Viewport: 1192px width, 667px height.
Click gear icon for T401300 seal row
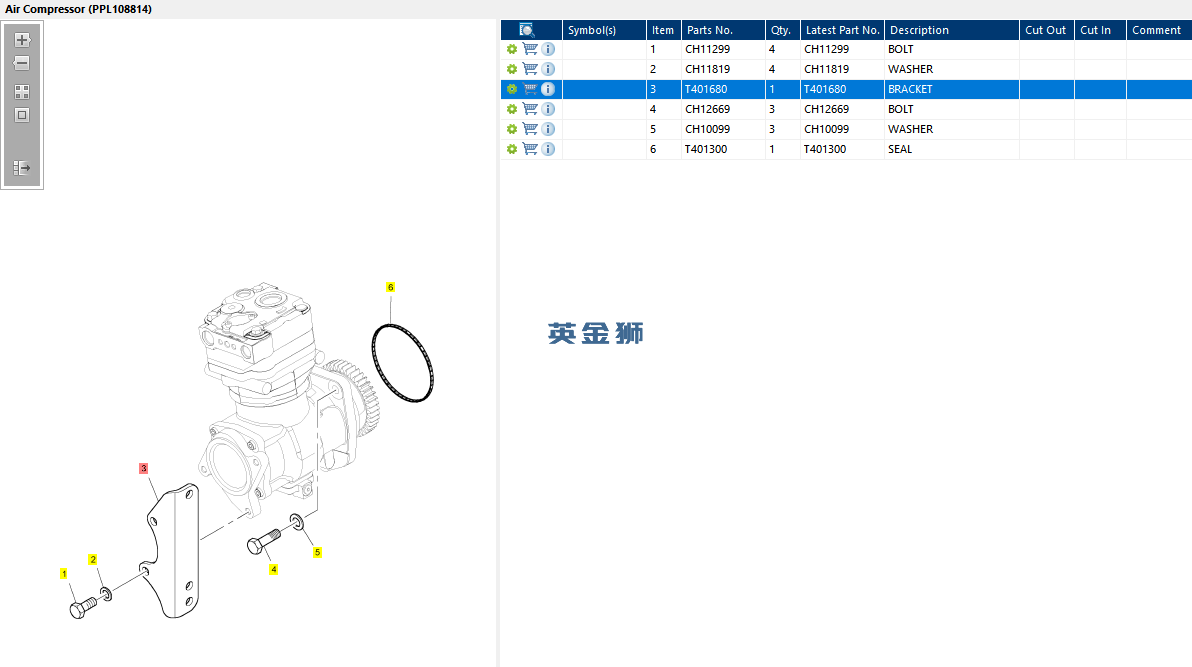coord(512,149)
